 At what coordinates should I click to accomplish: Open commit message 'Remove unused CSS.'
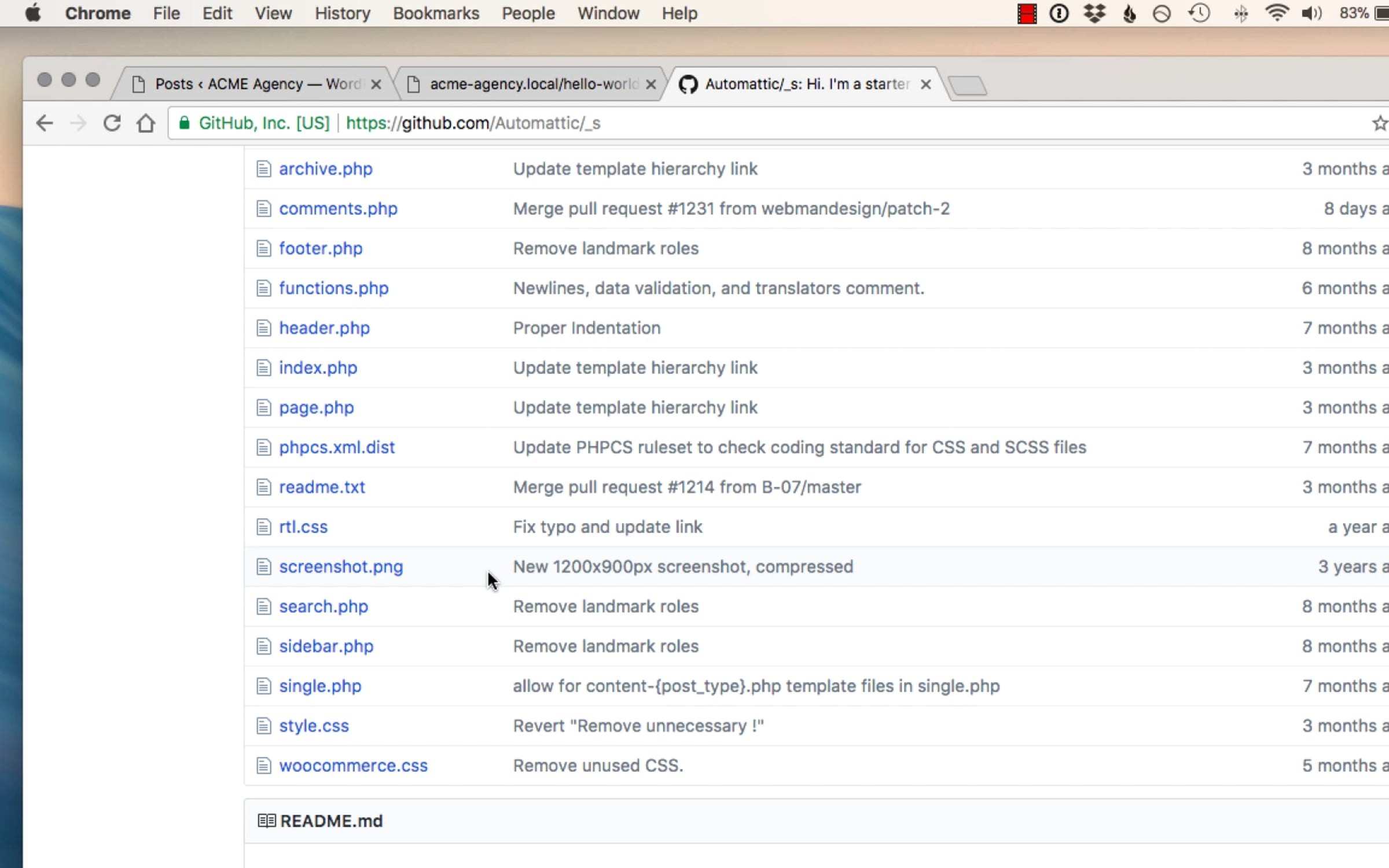tap(598, 766)
